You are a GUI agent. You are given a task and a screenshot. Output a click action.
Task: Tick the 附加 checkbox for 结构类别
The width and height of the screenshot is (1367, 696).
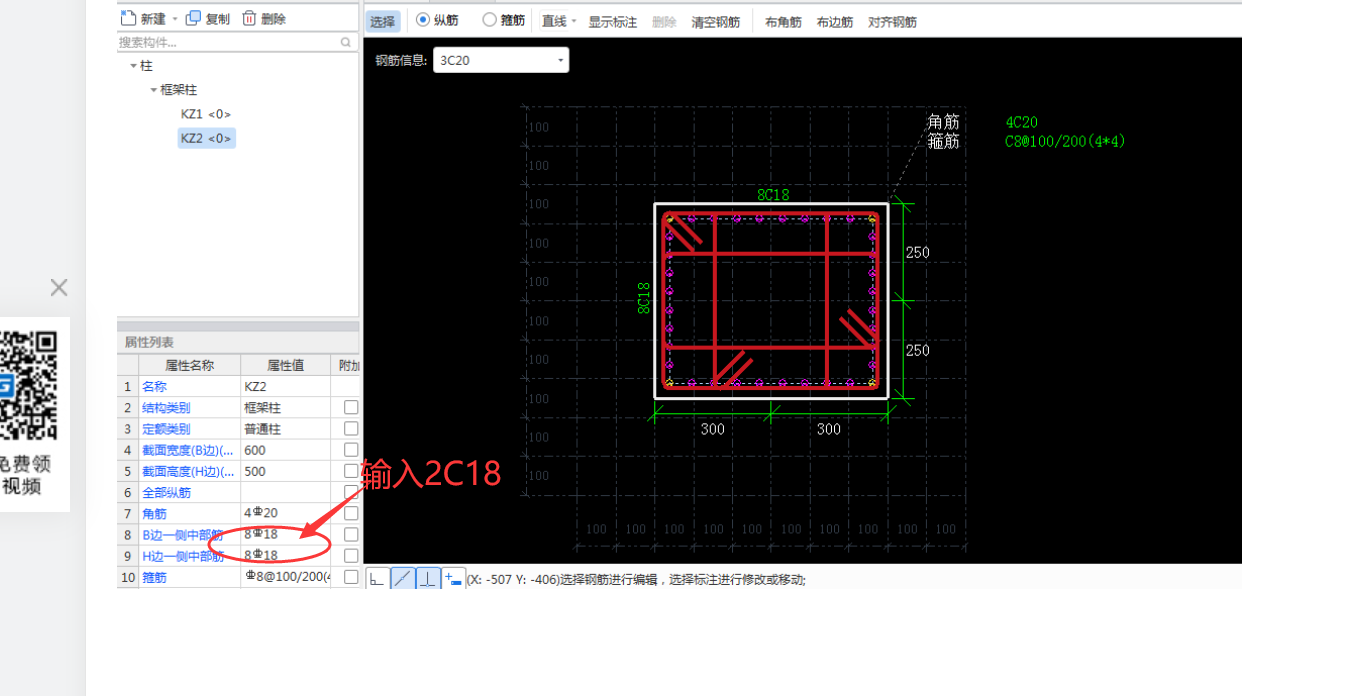click(x=351, y=407)
